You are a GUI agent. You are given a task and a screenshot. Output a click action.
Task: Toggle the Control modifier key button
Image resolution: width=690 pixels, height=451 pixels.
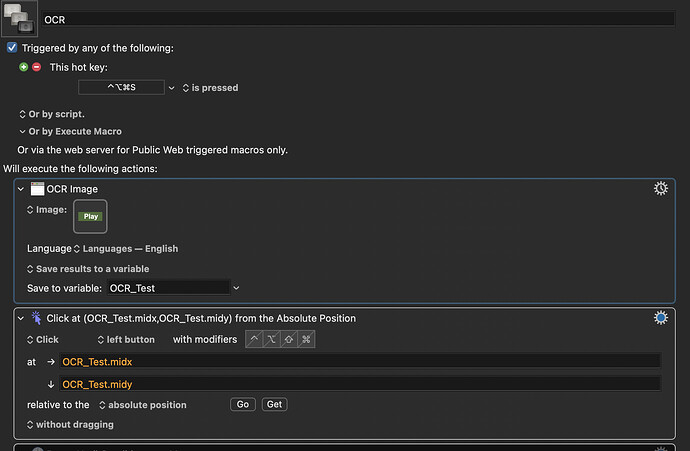coord(254,340)
